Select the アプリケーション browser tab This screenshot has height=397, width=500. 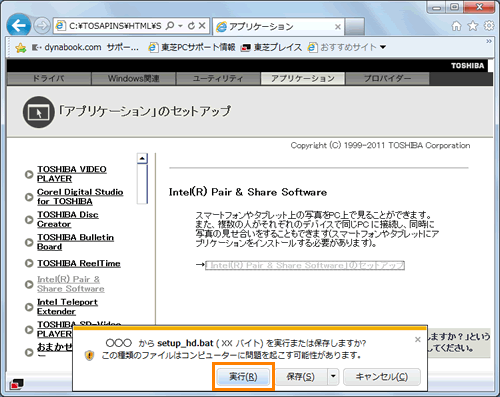coord(278,26)
